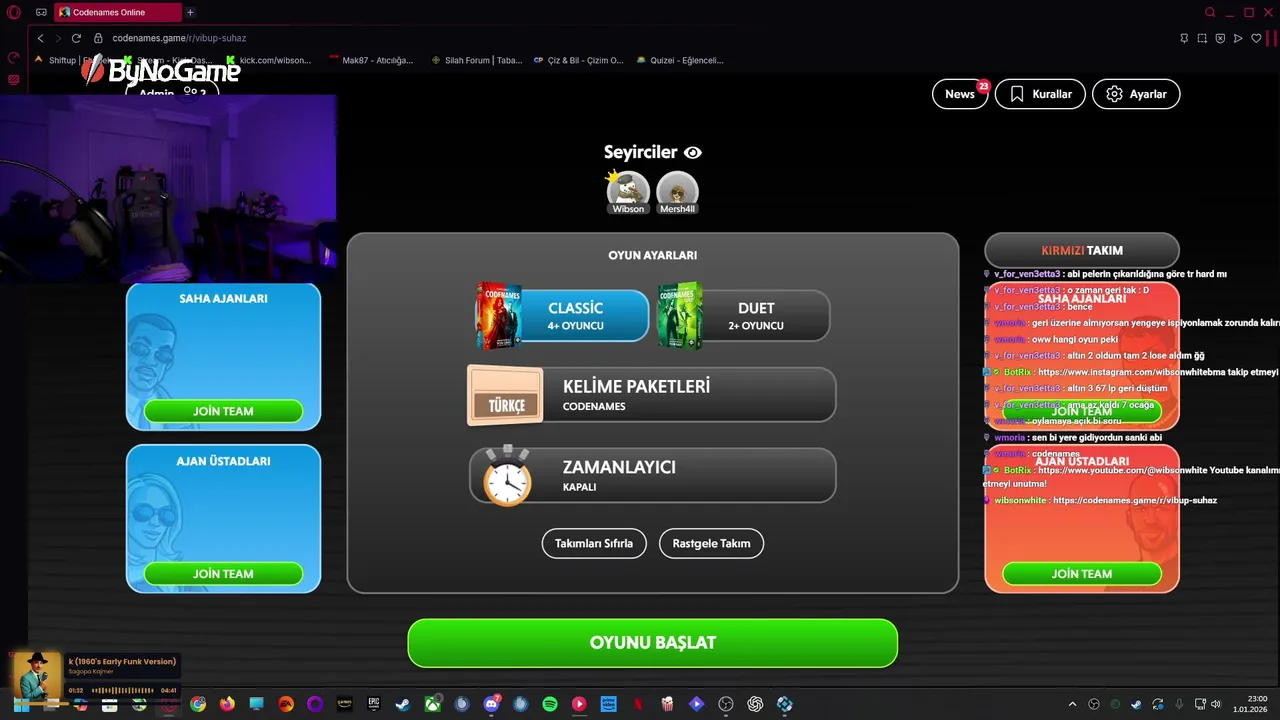The width and height of the screenshot is (1280, 720).
Task: Open the volume control in system tray
Action: click(1216, 704)
